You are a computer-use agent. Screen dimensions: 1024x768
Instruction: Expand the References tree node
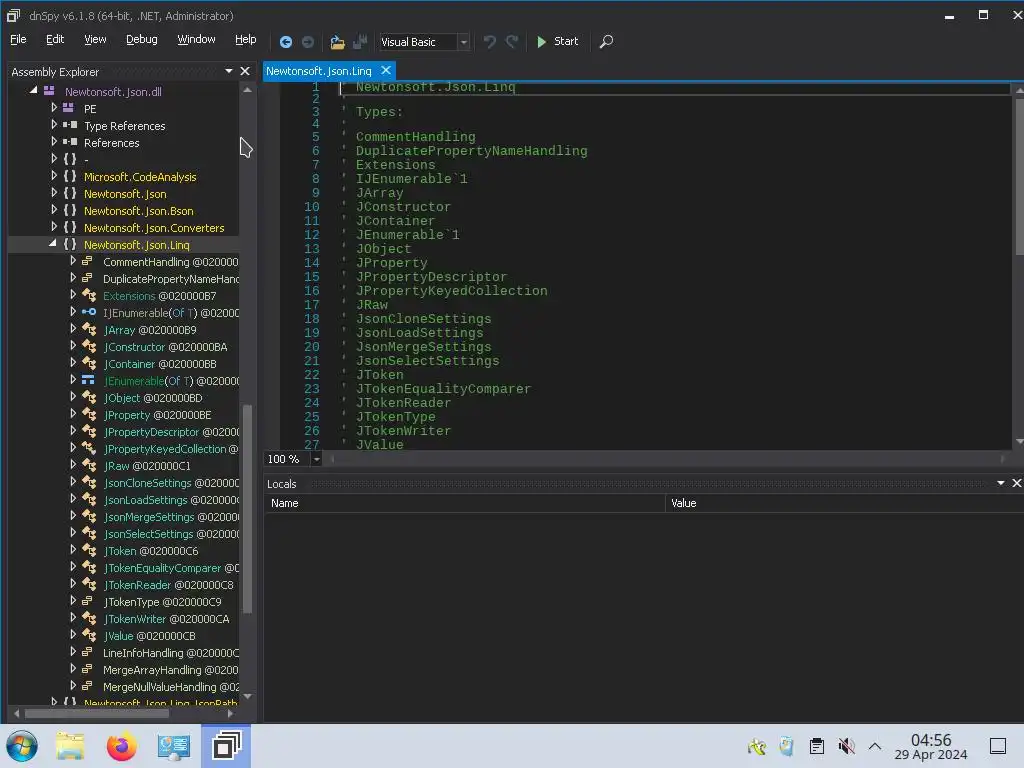coord(54,142)
